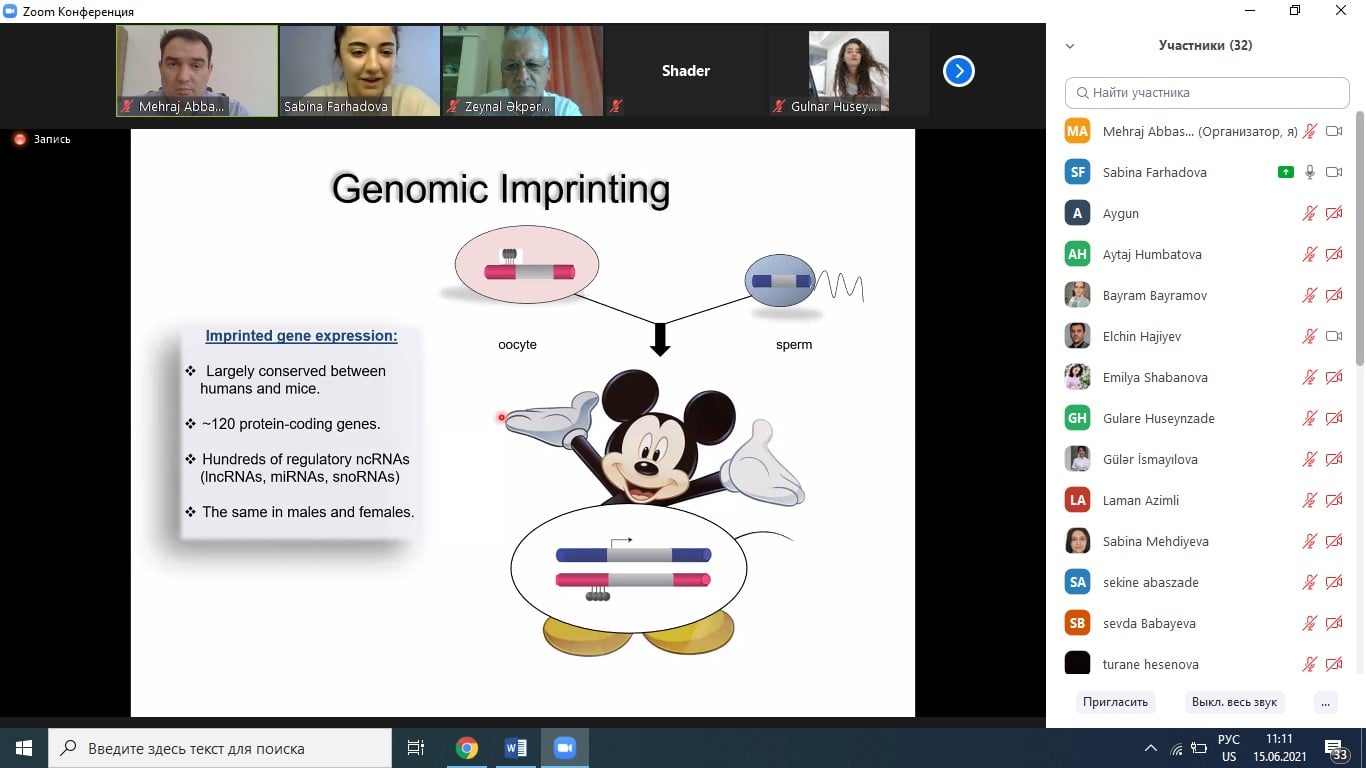The width and height of the screenshot is (1366, 768).
Task: Open Google Chrome from the taskbar
Action: pyautogui.click(x=467, y=748)
